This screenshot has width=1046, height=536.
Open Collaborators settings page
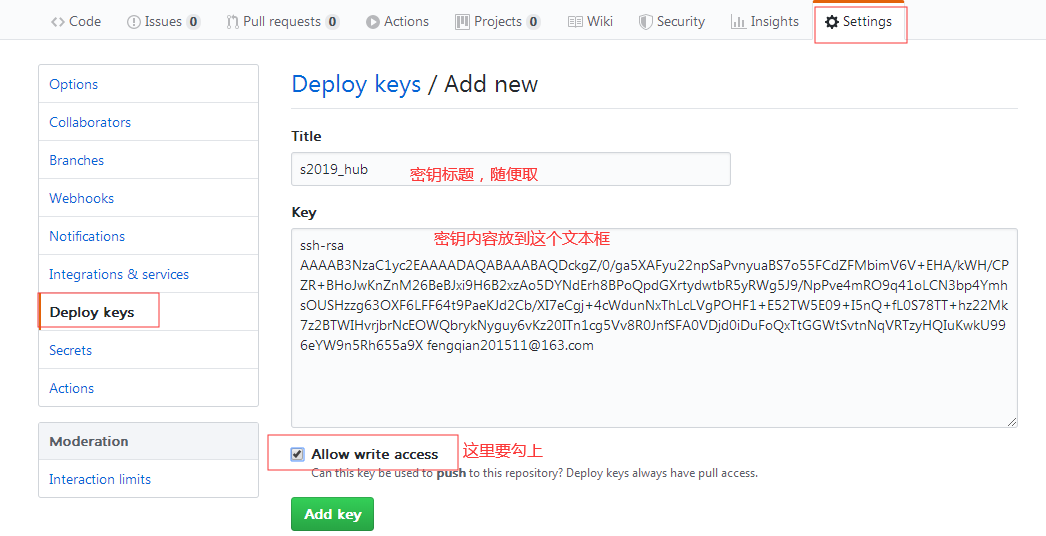tap(148, 122)
